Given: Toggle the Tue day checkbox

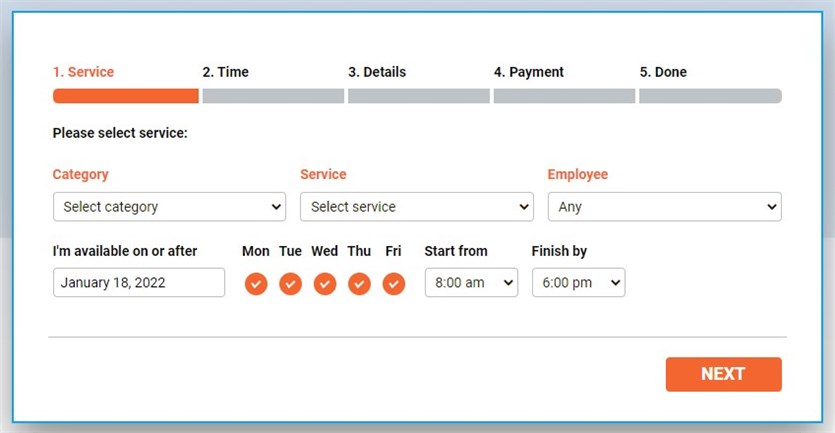Looking at the screenshot, I should [x=290, y=284].
